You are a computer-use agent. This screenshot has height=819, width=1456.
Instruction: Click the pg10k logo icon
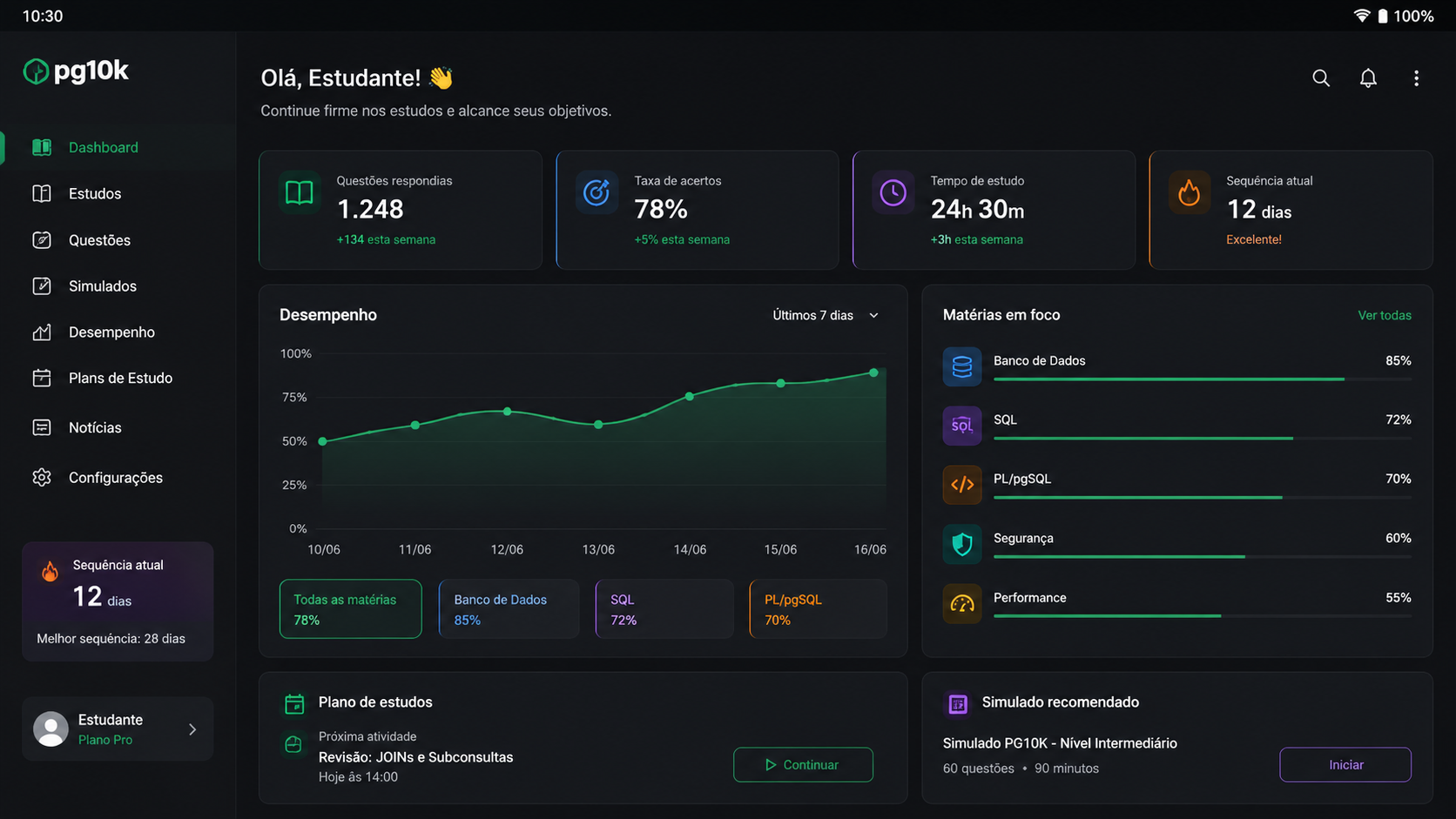[36, 71]
